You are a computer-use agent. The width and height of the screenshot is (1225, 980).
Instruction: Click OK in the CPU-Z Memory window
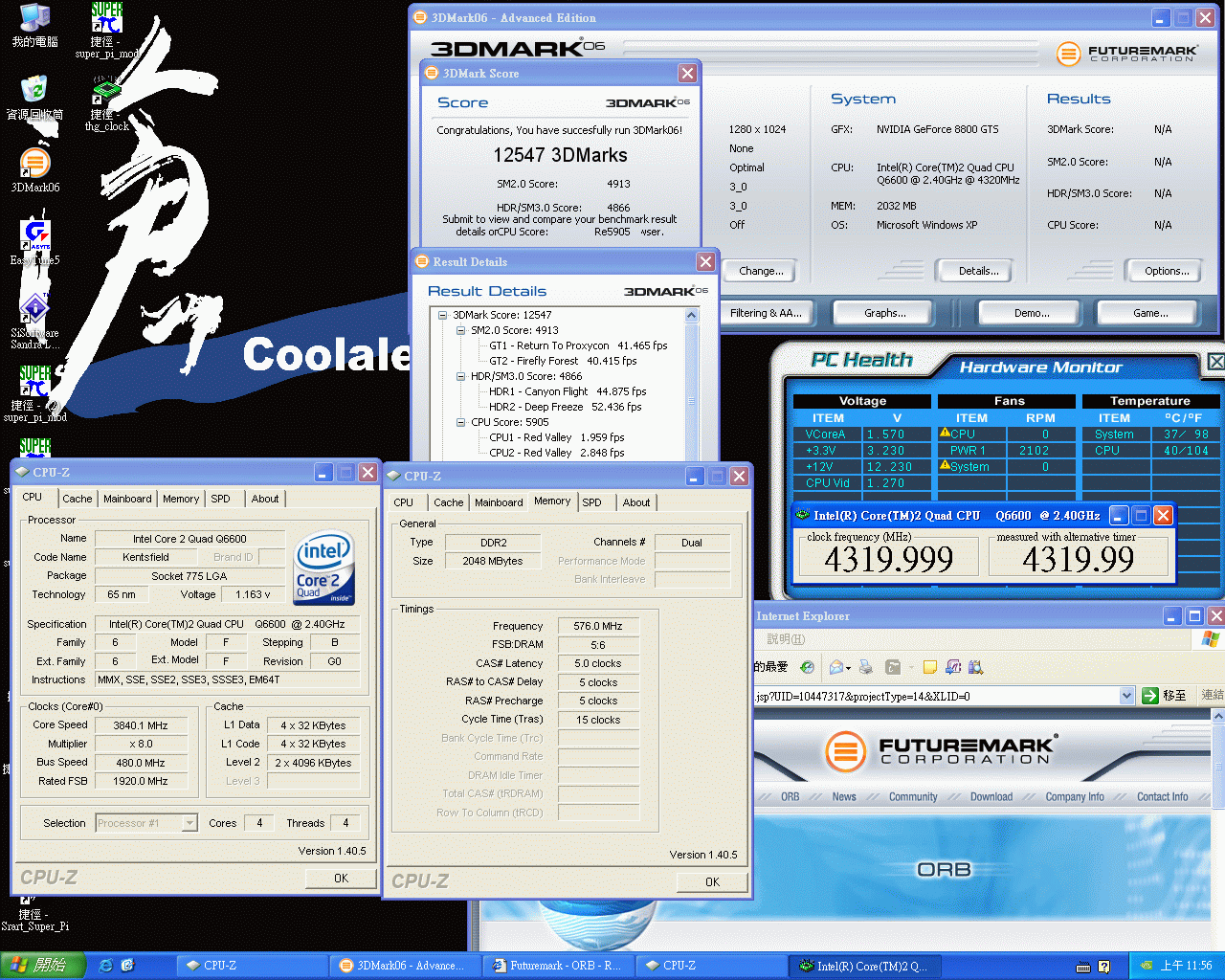tap(712, 881)
